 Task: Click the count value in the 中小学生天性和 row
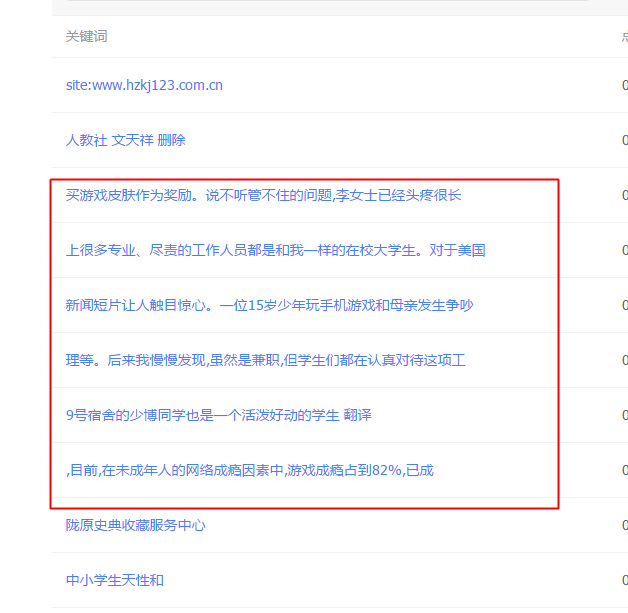(x=624, y=580)
